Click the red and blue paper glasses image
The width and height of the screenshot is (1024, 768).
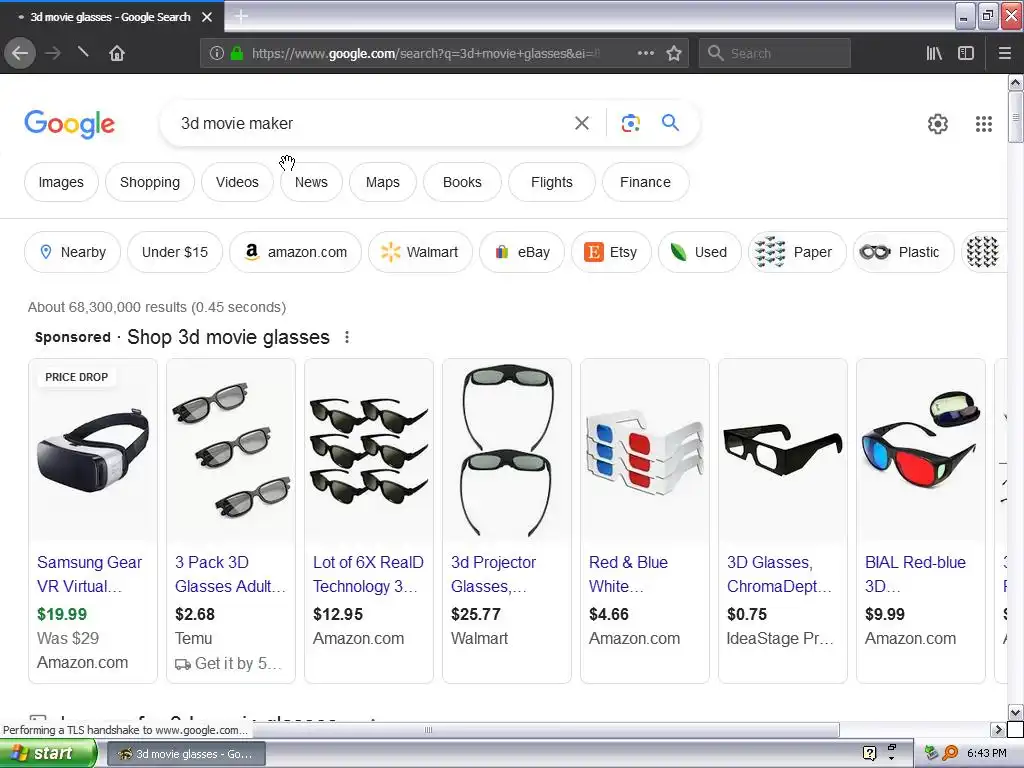[645, 452]
